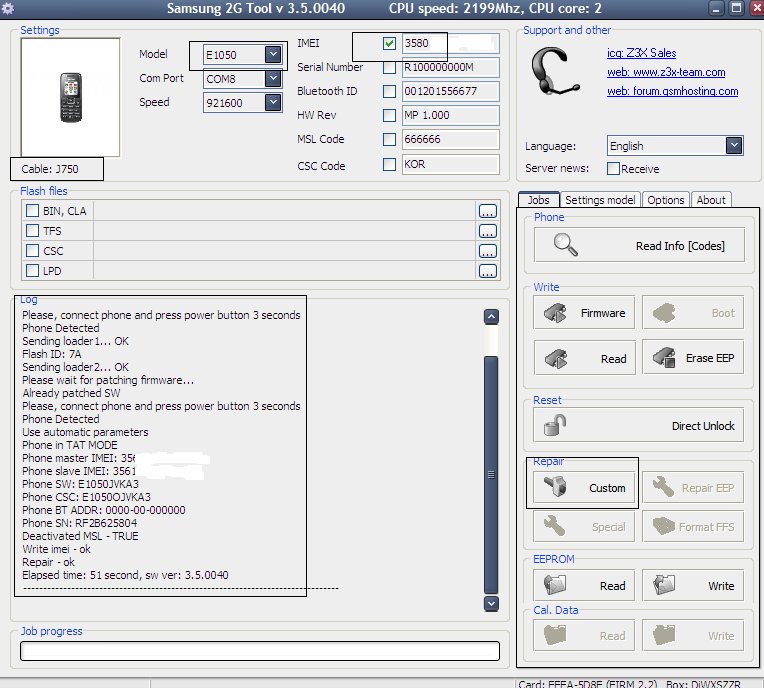Viewport: 764px width, 688px height.
Task: Check the LPD flash file box
Action: [32, 270]
